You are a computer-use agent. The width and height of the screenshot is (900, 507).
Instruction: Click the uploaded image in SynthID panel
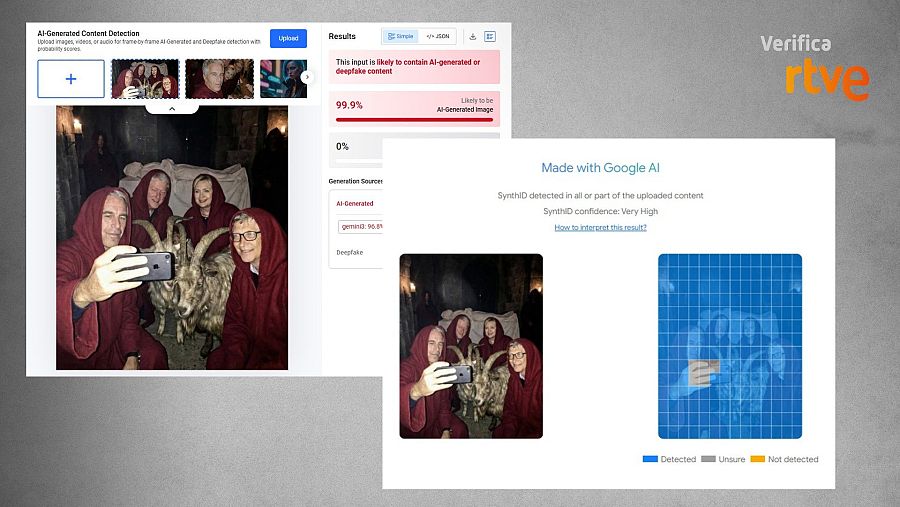click(471, 346)
